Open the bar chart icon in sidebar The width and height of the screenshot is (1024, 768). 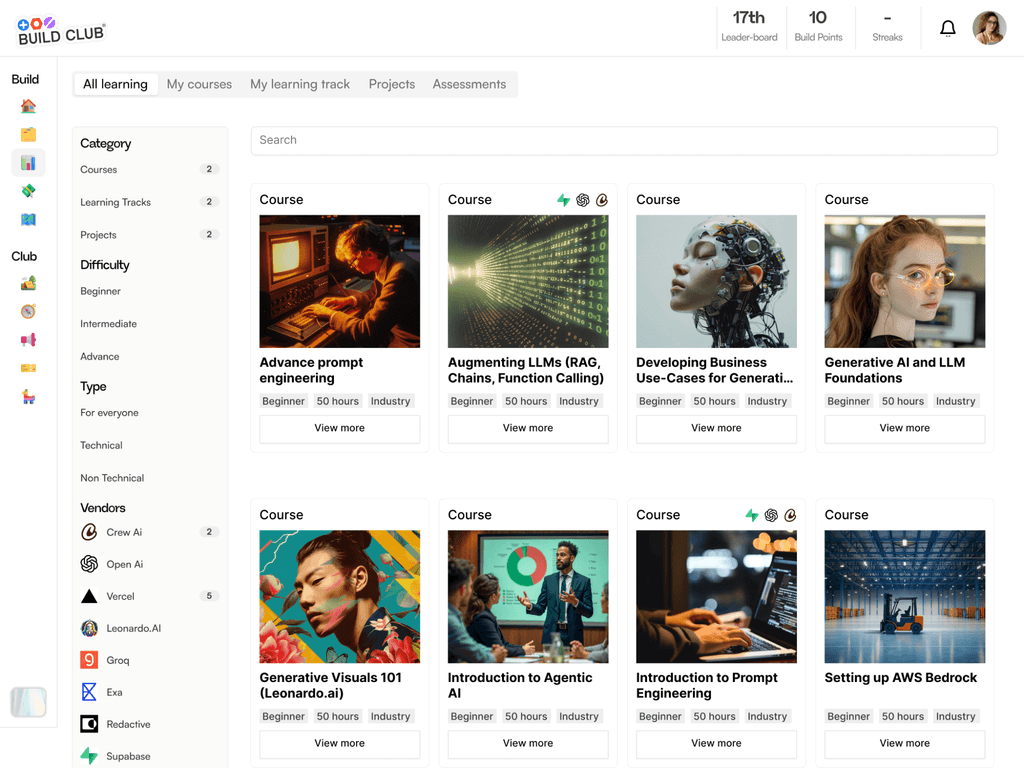(x=28, y=162)
